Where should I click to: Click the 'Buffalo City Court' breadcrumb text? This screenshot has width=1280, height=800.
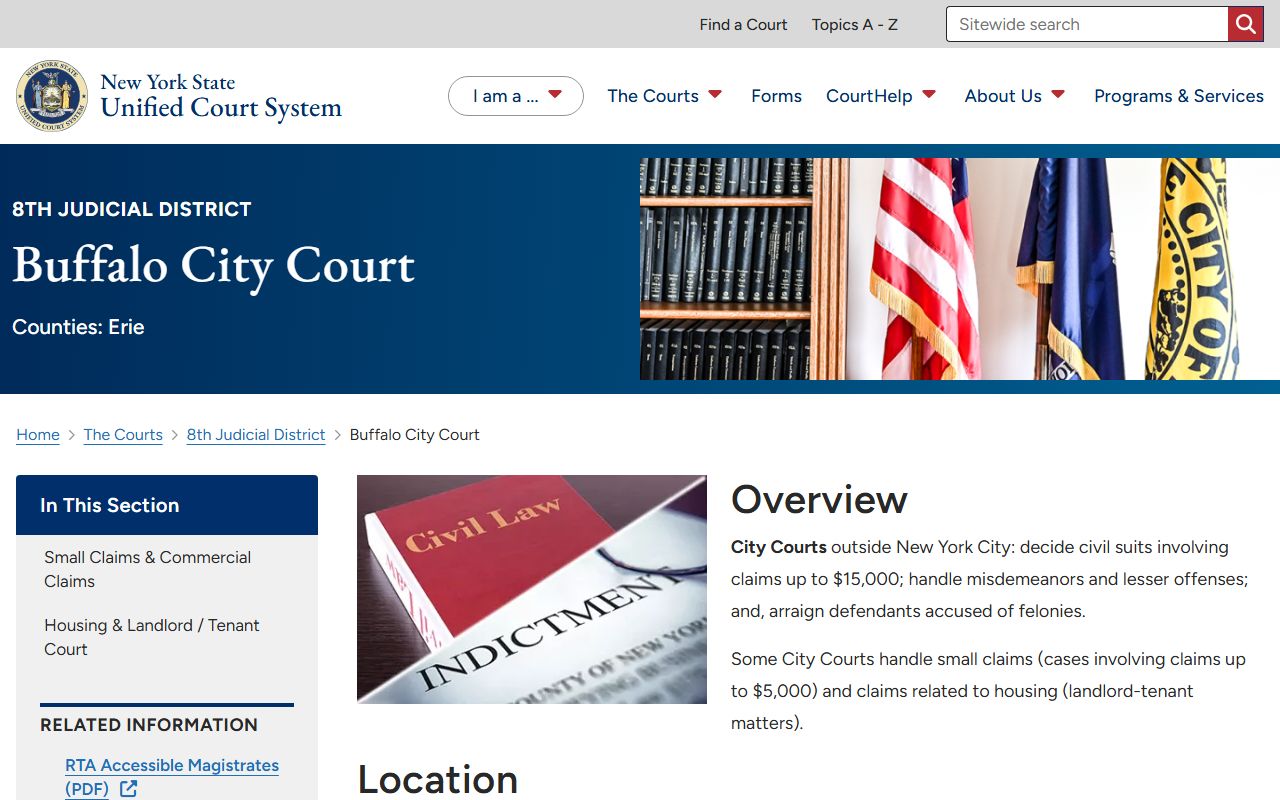pos(415,435)
